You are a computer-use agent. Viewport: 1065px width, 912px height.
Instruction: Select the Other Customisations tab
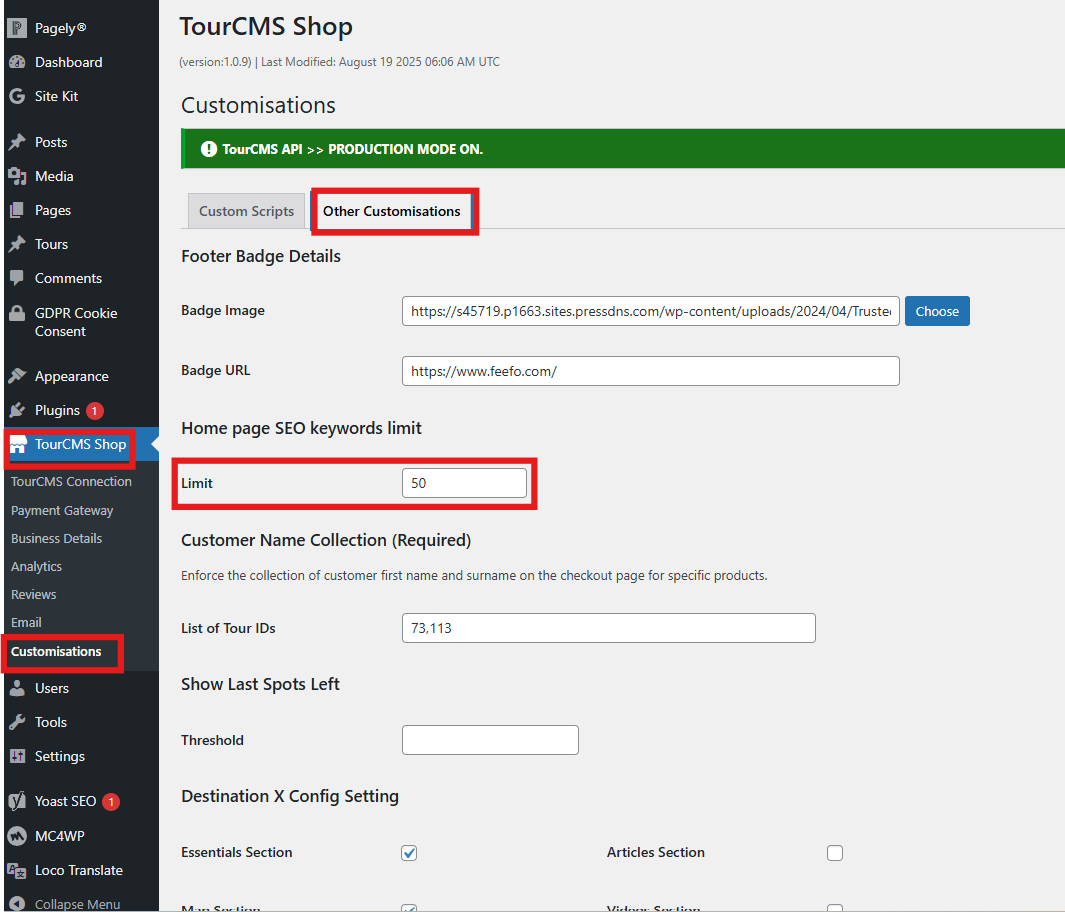point(391,211)
